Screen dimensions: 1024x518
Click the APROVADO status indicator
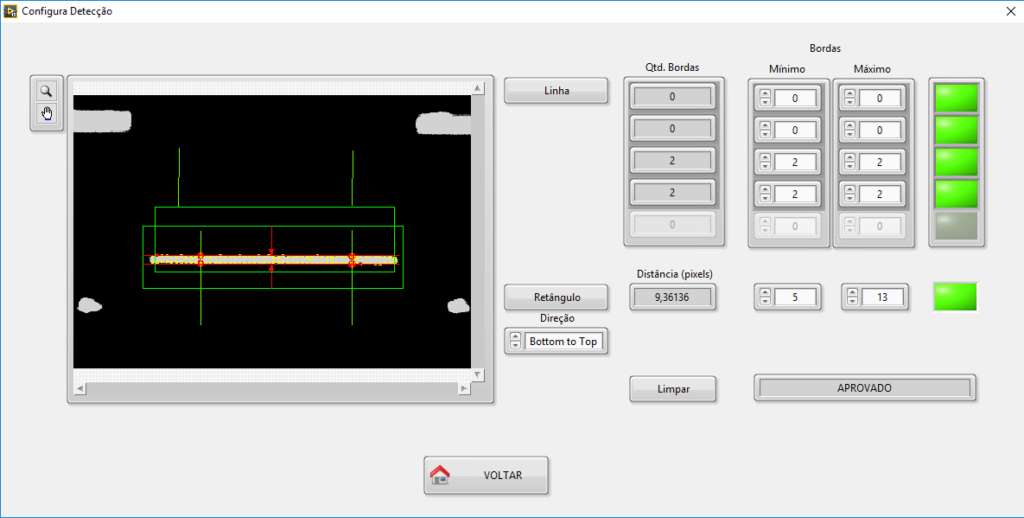tap(865, 388)
